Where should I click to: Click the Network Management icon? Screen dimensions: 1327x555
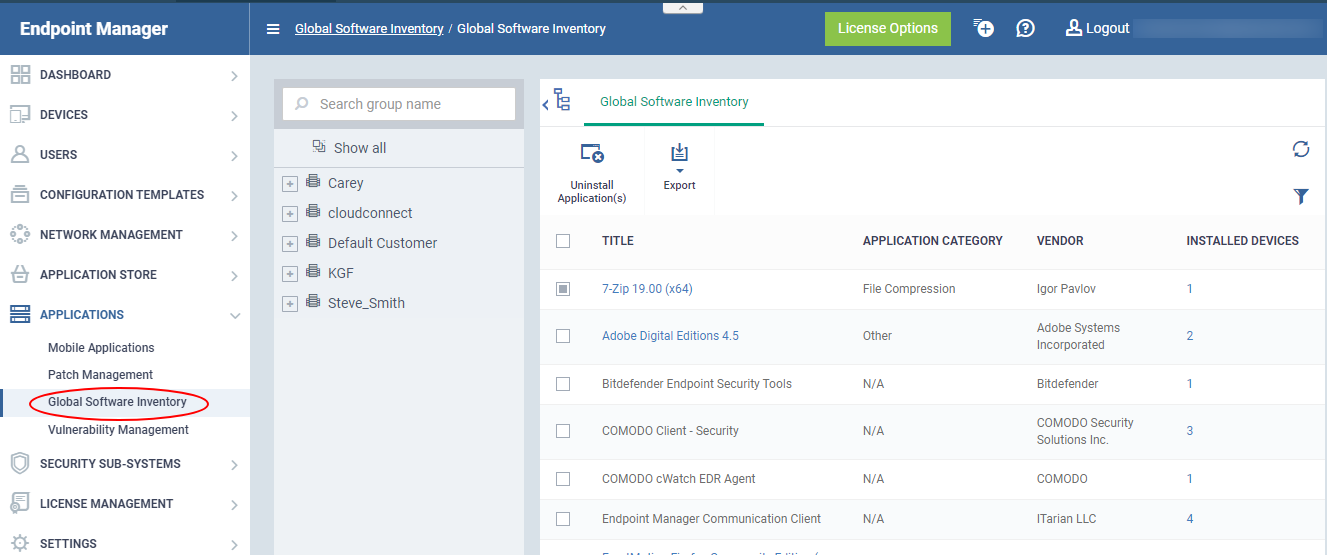20,235
